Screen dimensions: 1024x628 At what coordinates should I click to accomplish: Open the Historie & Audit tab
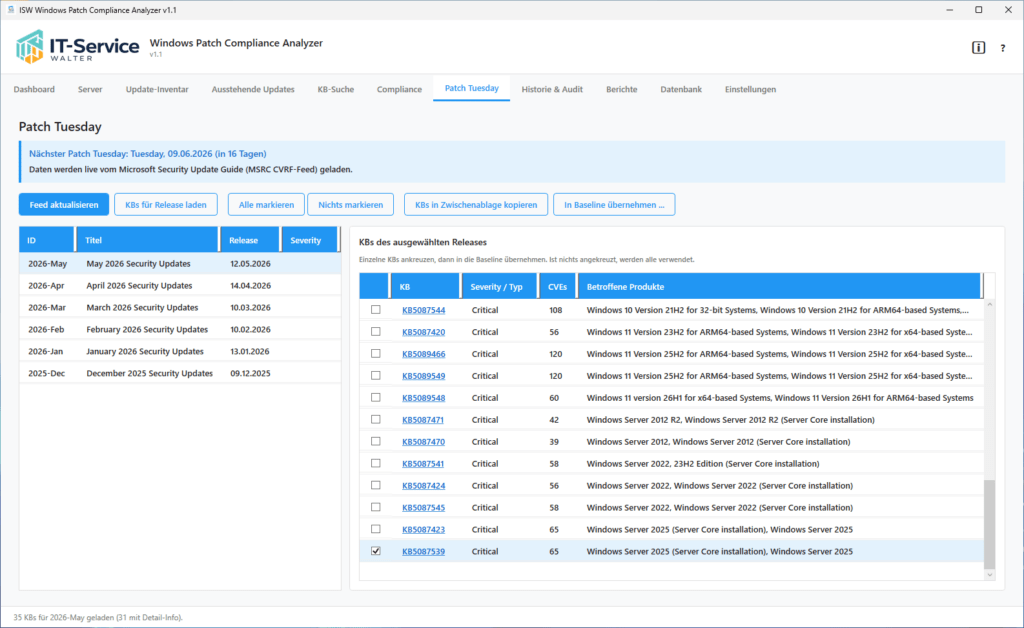[552, 89]
